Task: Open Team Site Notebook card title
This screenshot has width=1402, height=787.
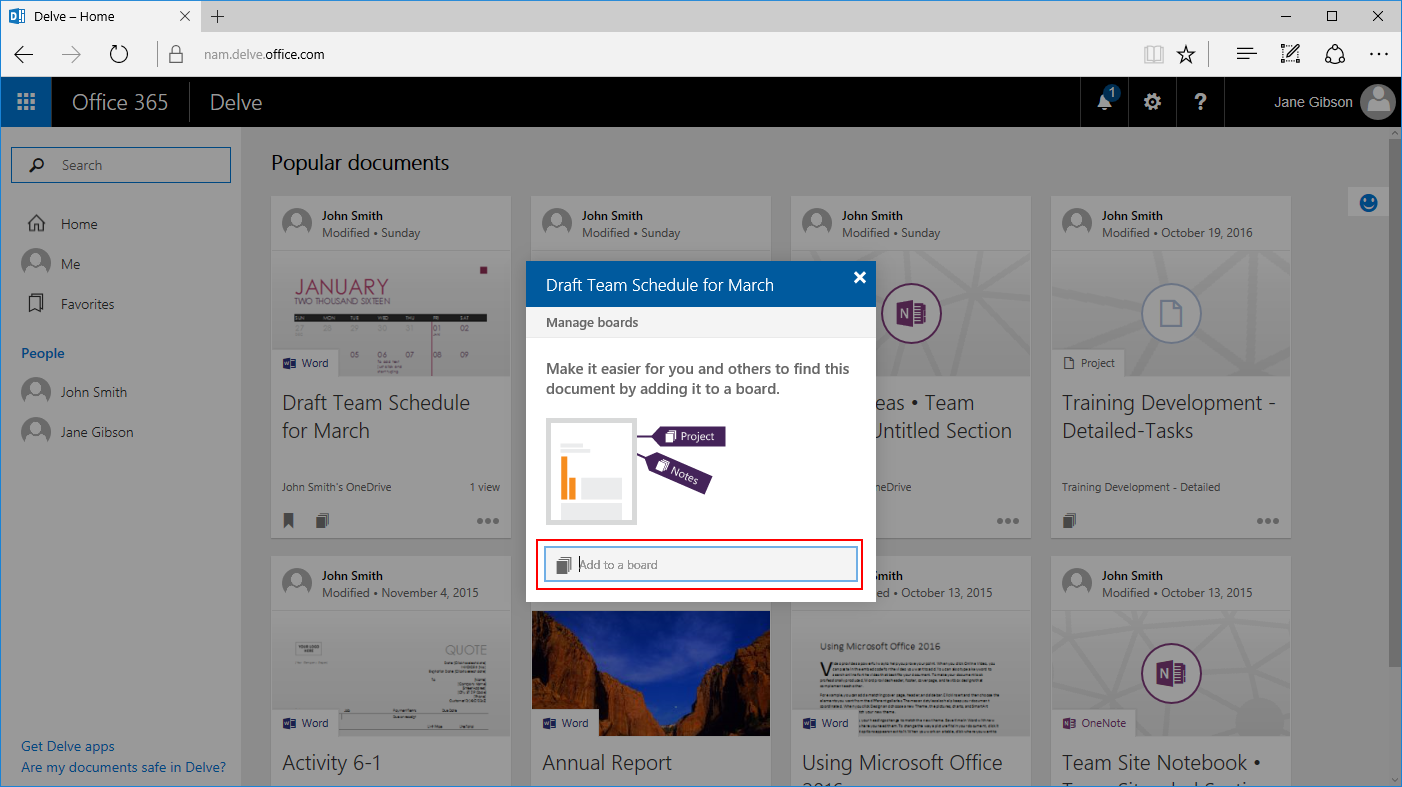Action: coord(1161,763)
